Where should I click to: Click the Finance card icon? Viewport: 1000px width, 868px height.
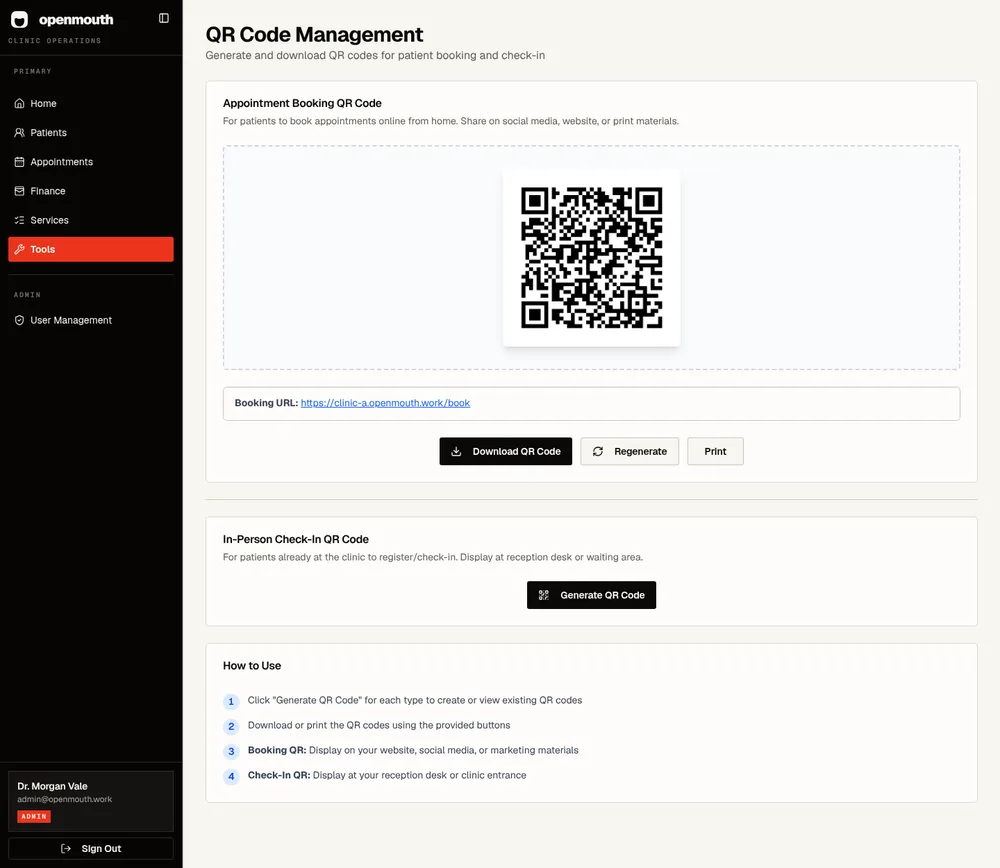pyautogui.click(x=20, y=191)
